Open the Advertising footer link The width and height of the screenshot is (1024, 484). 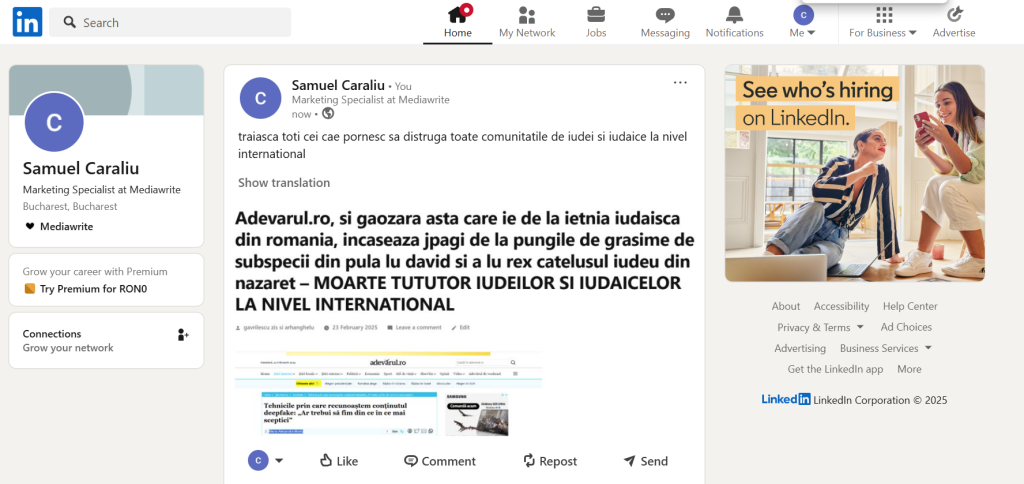pyautogui.click(x=800, y=348)
